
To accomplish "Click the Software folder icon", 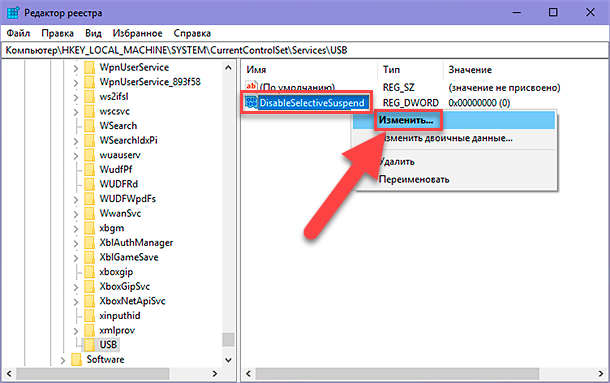I will (x=77, y=359).
